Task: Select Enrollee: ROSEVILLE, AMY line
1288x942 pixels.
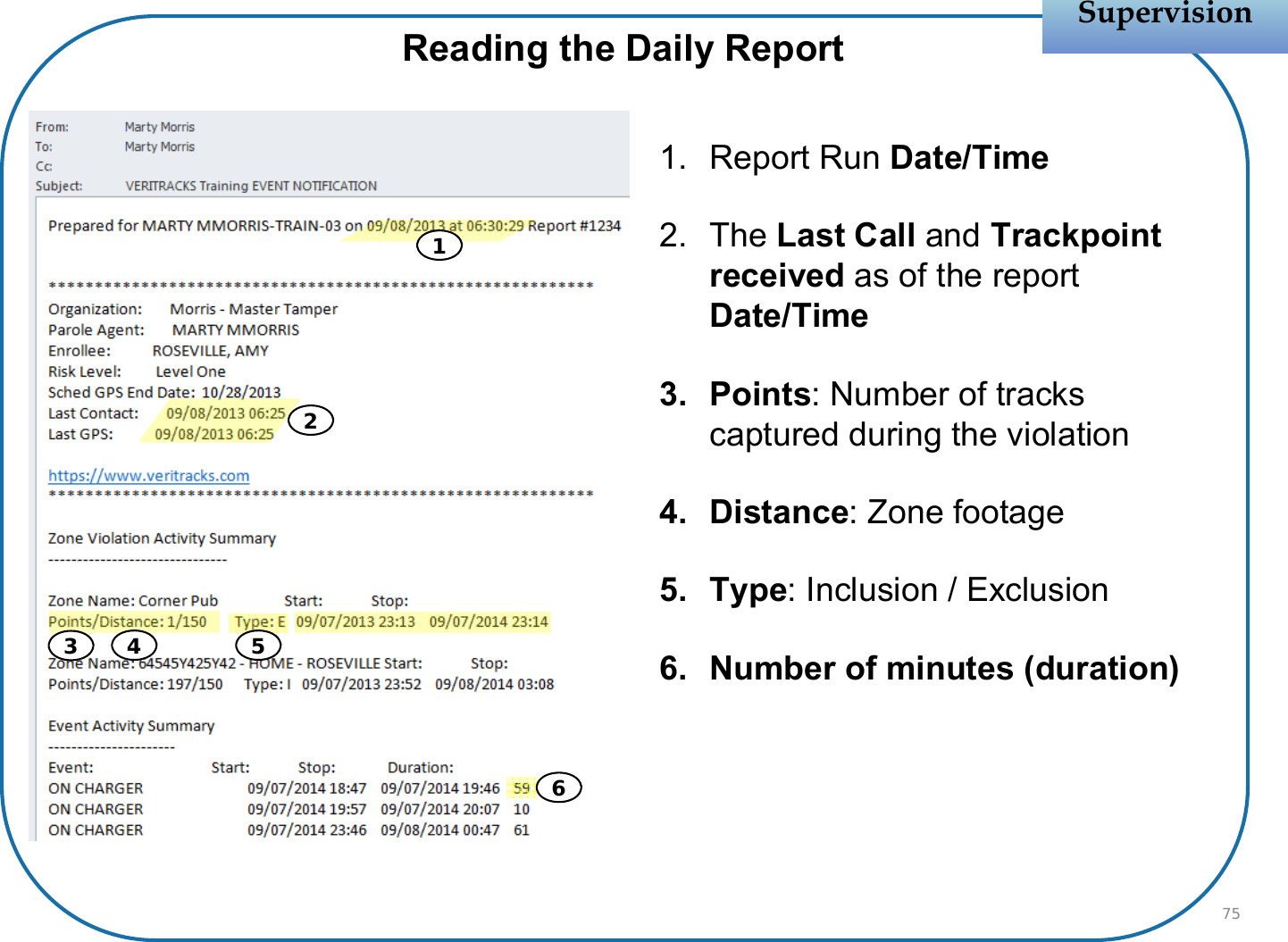Action: click(x=158, y=351)
